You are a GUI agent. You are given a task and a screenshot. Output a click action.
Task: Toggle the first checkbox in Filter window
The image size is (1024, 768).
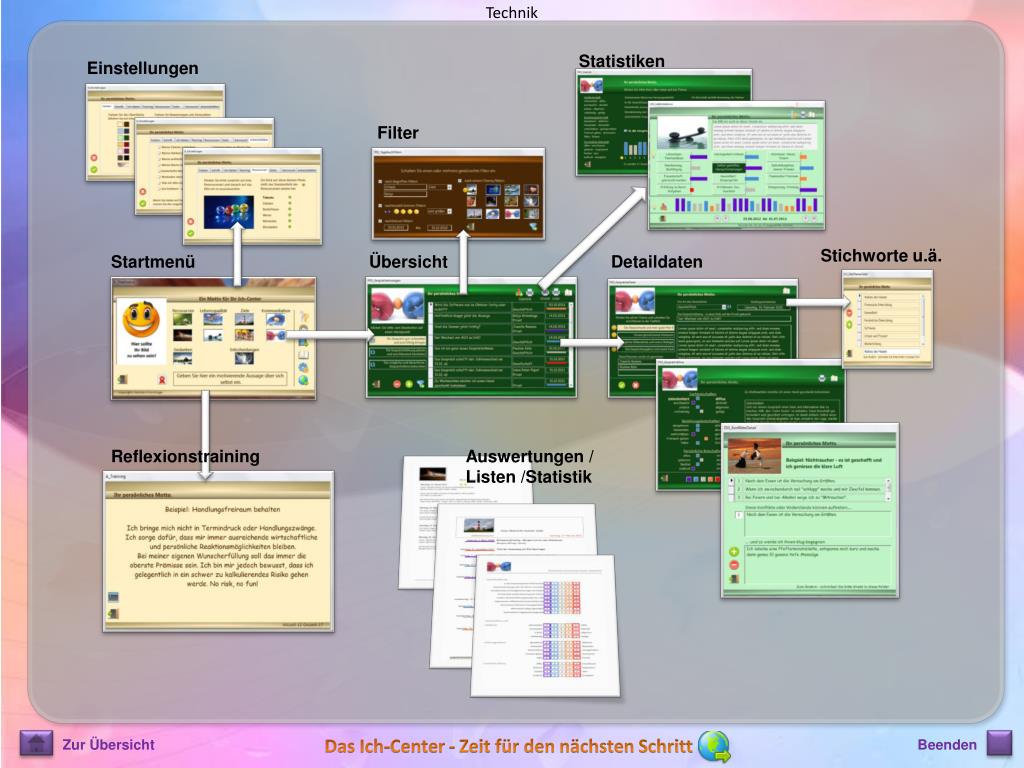click(381, 182)
